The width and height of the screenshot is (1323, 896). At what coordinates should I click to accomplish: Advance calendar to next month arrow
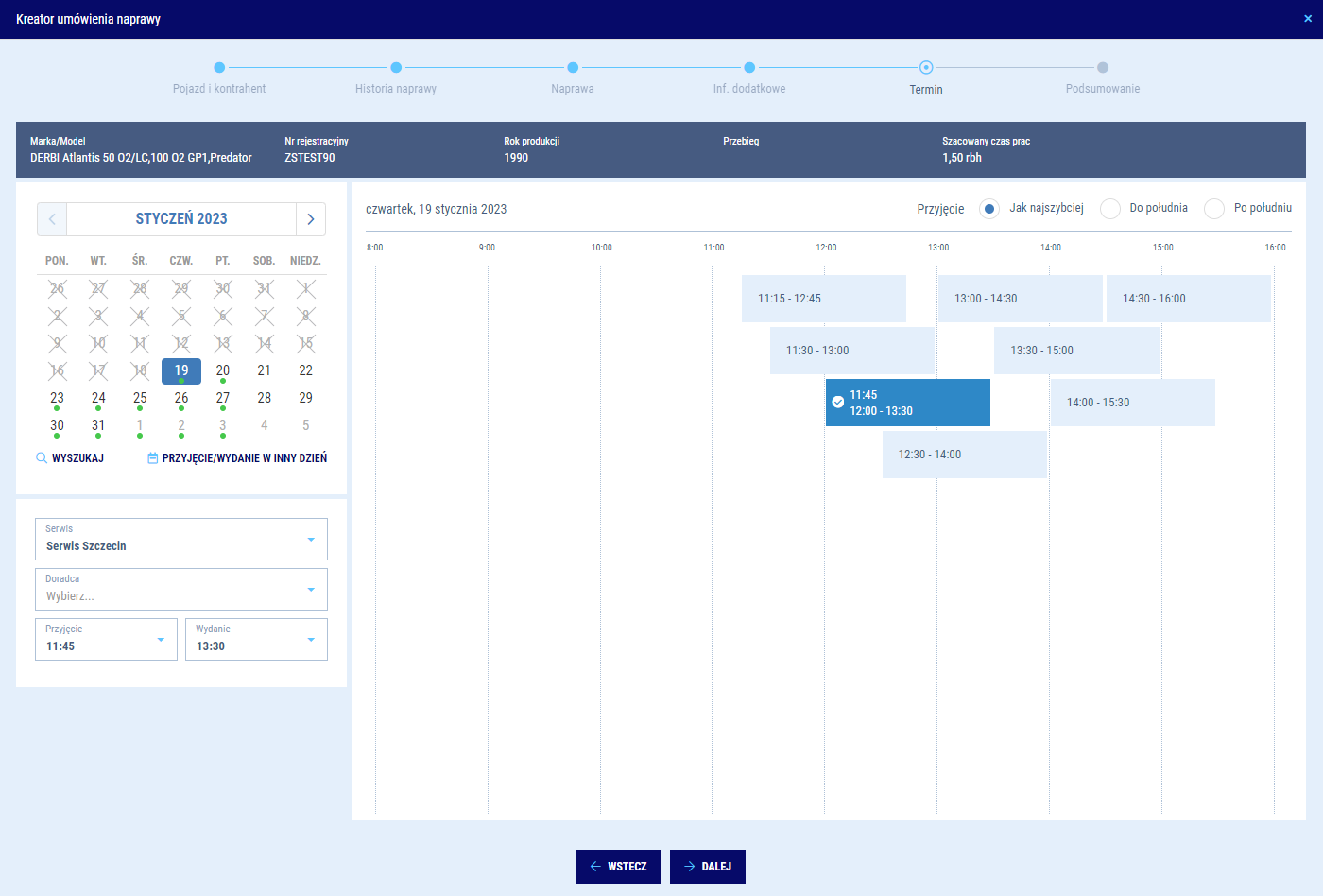tap(311, 219)
